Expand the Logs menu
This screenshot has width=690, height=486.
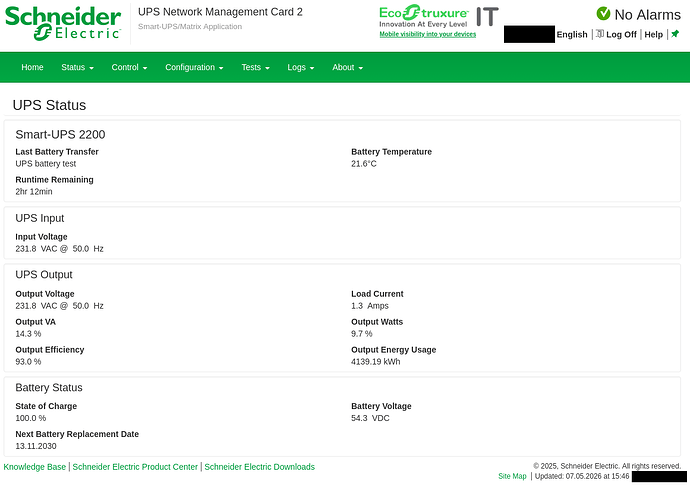[301, 67]
